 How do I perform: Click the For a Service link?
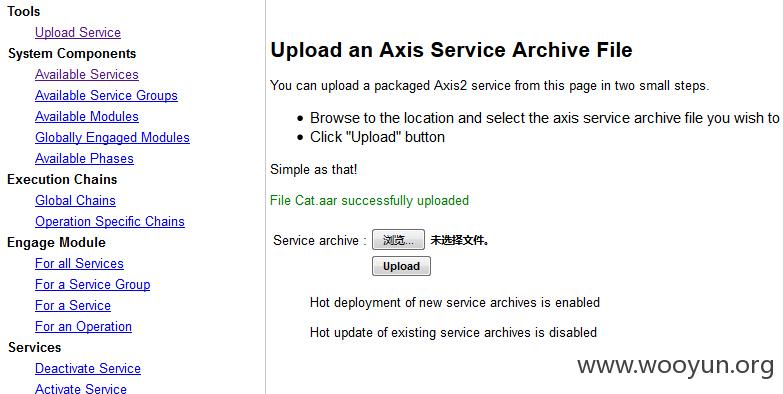73,305
